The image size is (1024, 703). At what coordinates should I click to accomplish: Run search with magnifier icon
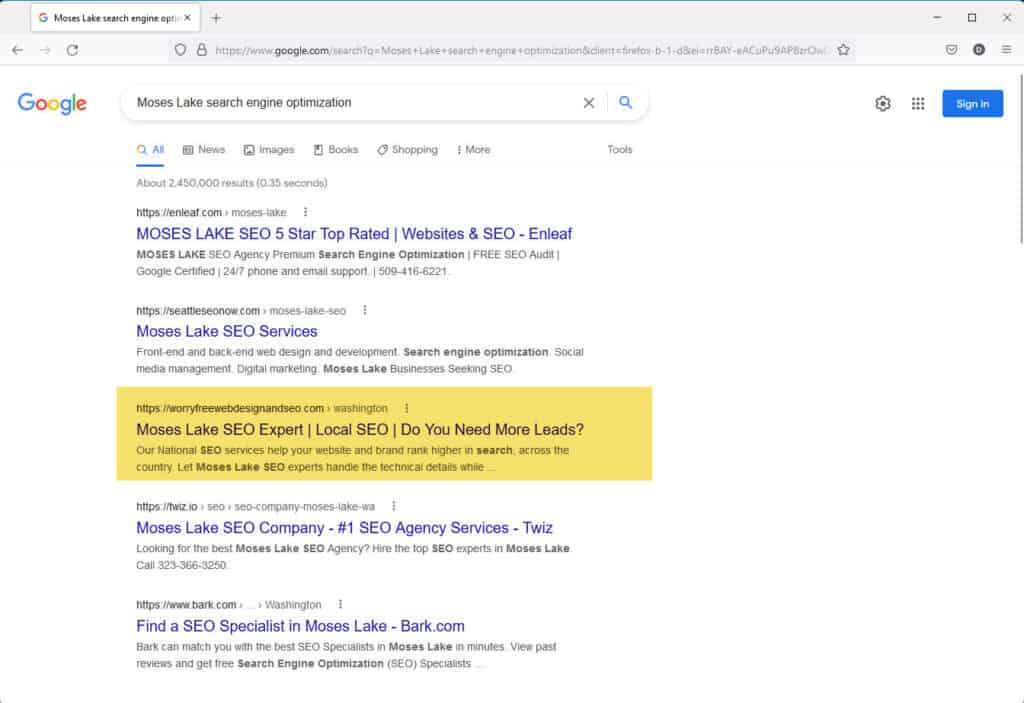(x=626, y=103)
